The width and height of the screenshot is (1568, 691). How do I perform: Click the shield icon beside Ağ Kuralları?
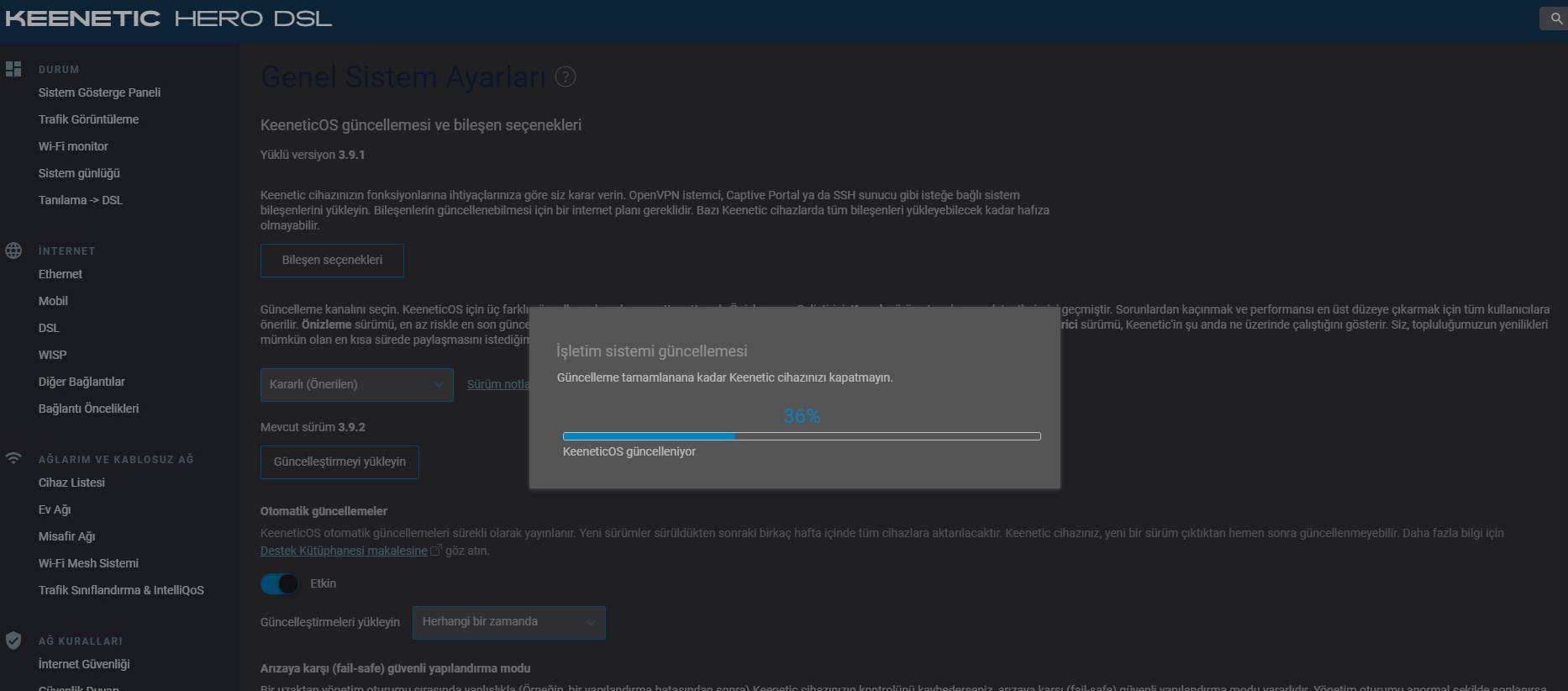13,641
